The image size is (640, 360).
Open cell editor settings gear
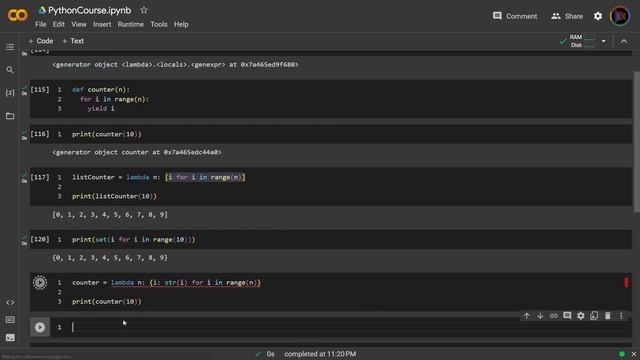point(580,316)
